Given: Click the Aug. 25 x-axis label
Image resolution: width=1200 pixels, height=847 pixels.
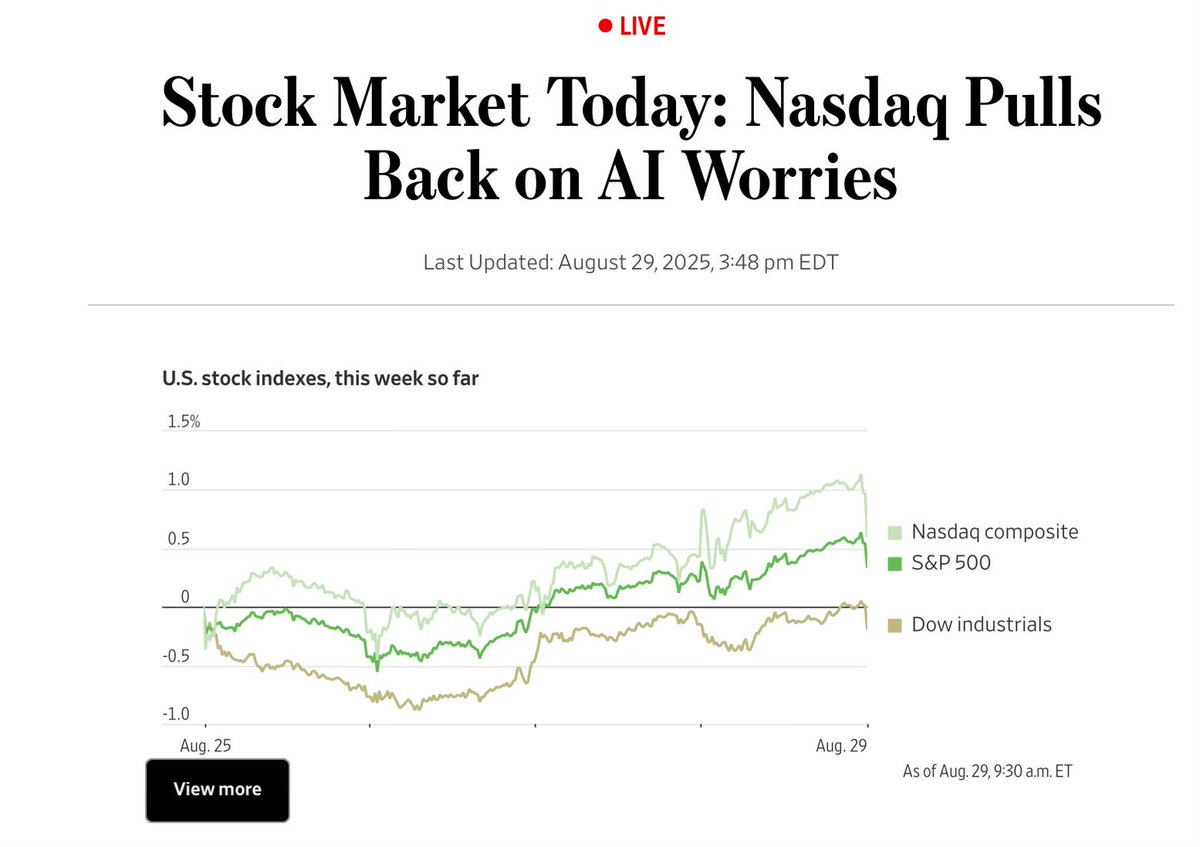Looking at the screenshot, I should [205, 746].
